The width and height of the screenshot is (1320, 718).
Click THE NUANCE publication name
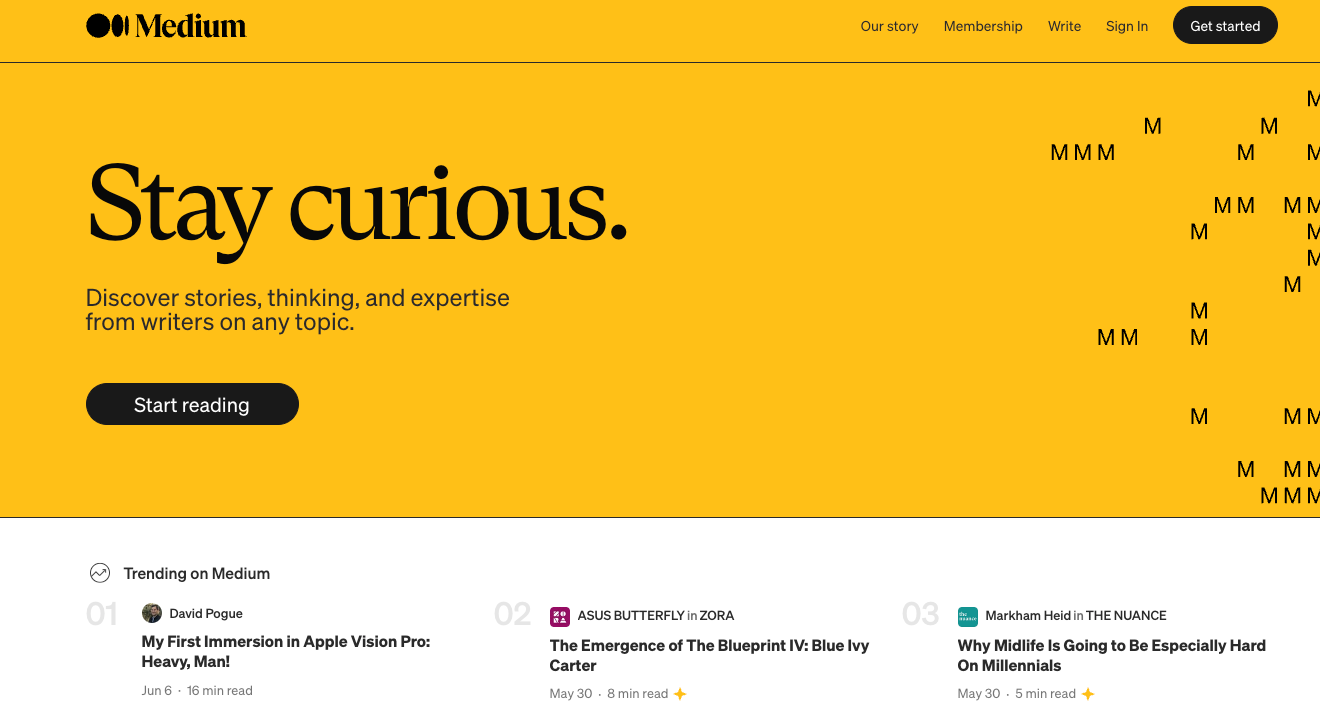tap(1123, 616)
